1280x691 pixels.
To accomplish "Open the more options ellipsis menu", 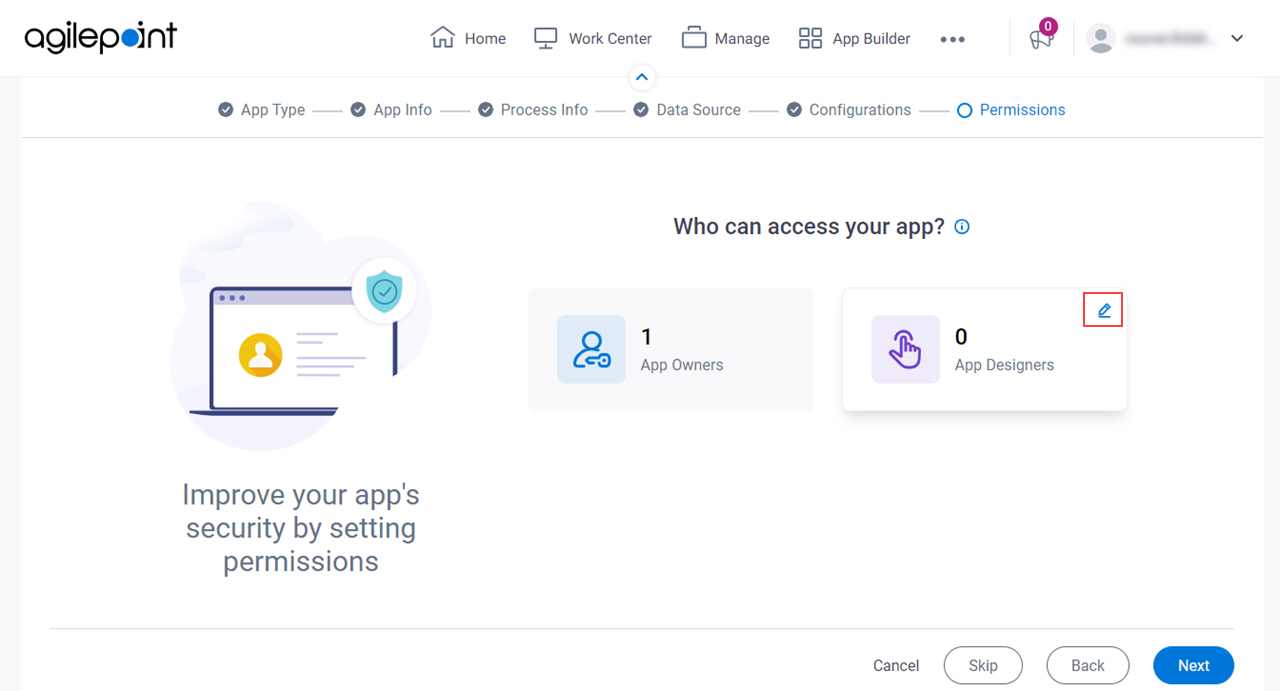I will [x=952, y=39].
